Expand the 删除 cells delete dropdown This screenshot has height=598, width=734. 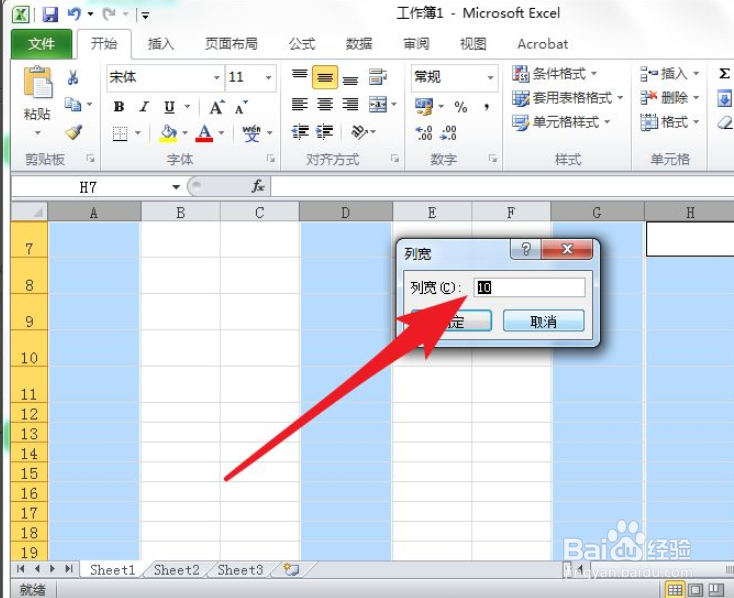(x=696, y=98)
